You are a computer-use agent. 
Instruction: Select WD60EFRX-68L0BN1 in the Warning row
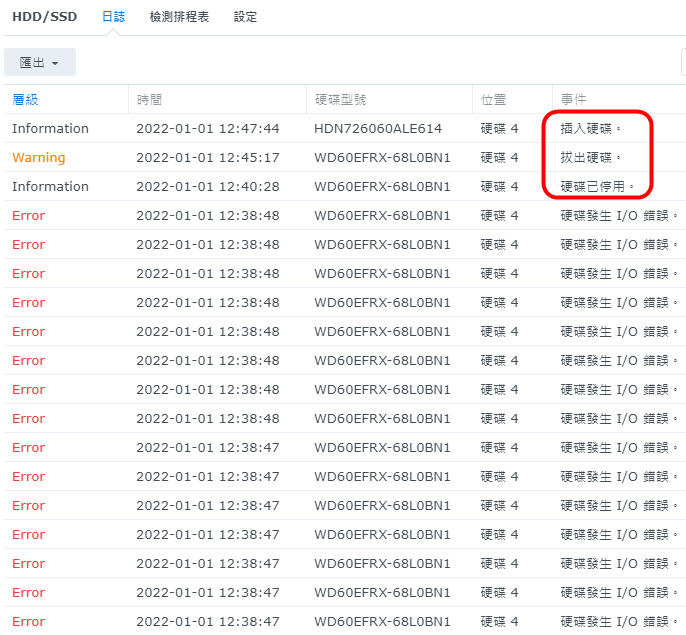(382, 158)
